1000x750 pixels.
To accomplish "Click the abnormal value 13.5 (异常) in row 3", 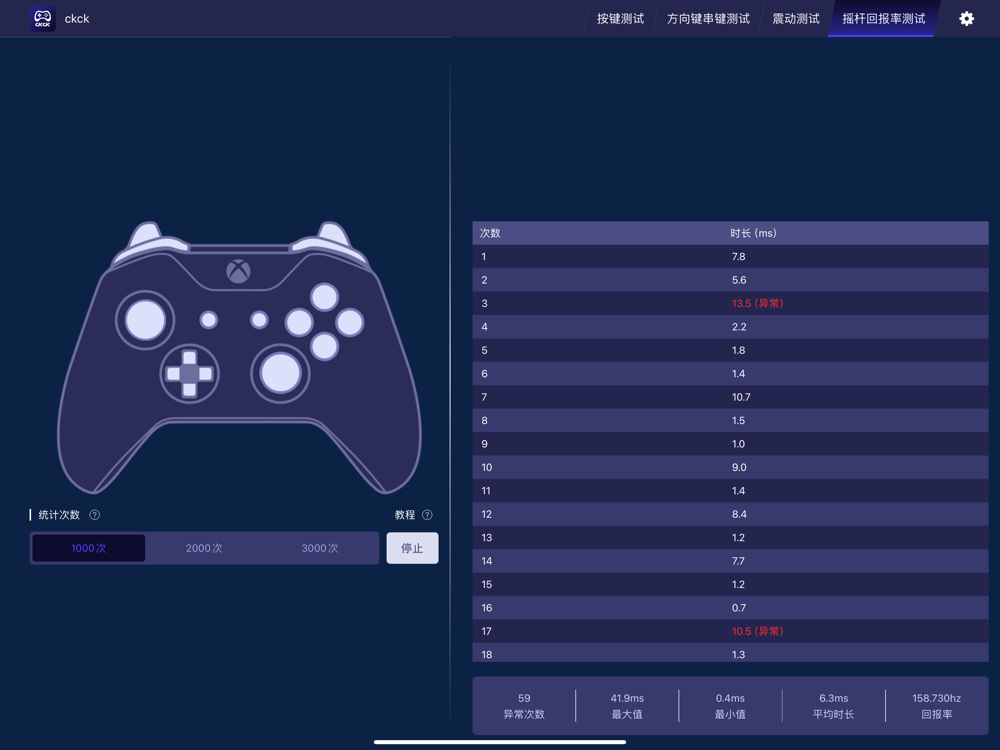I will [757, 304].
